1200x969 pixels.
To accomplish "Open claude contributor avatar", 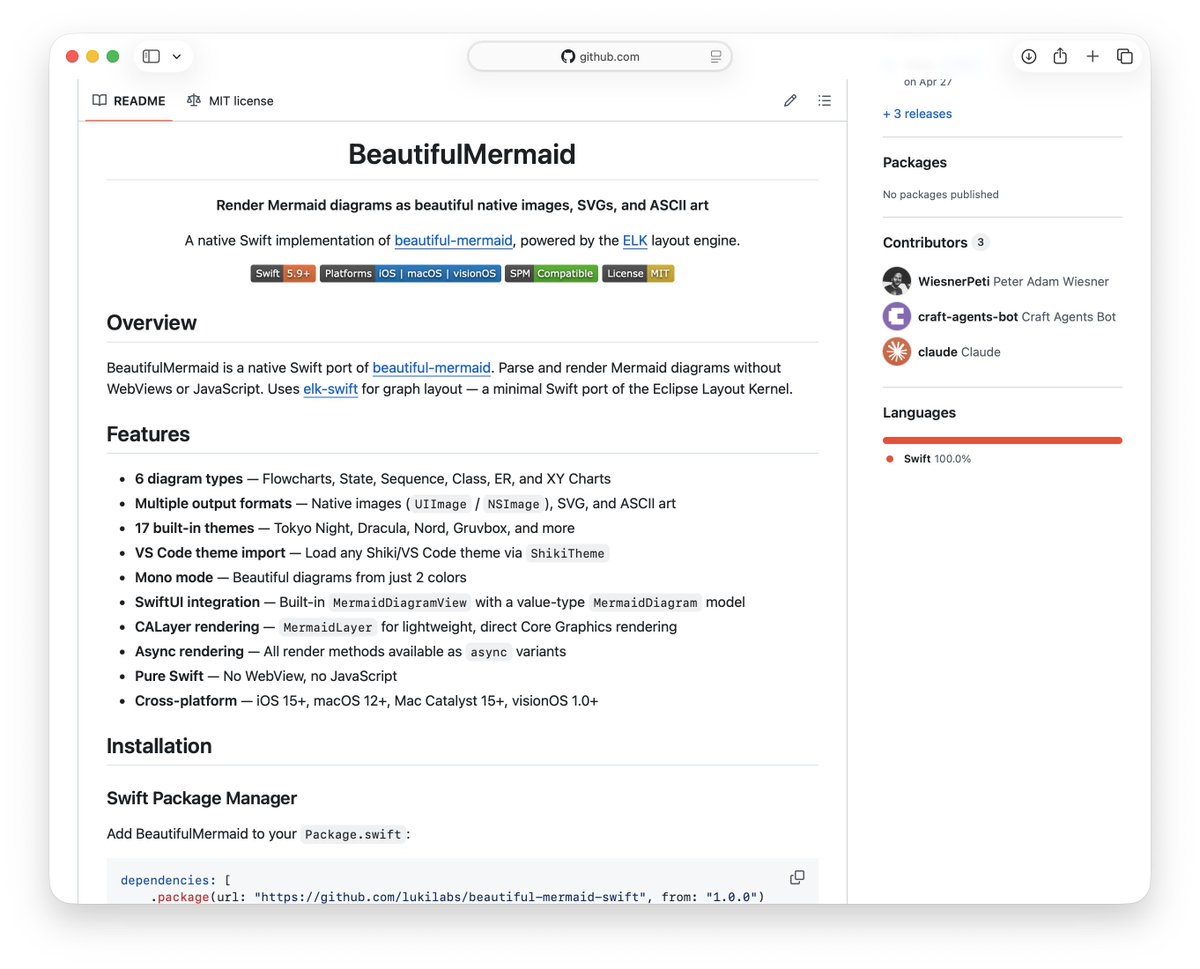I will tap(897, 351).
